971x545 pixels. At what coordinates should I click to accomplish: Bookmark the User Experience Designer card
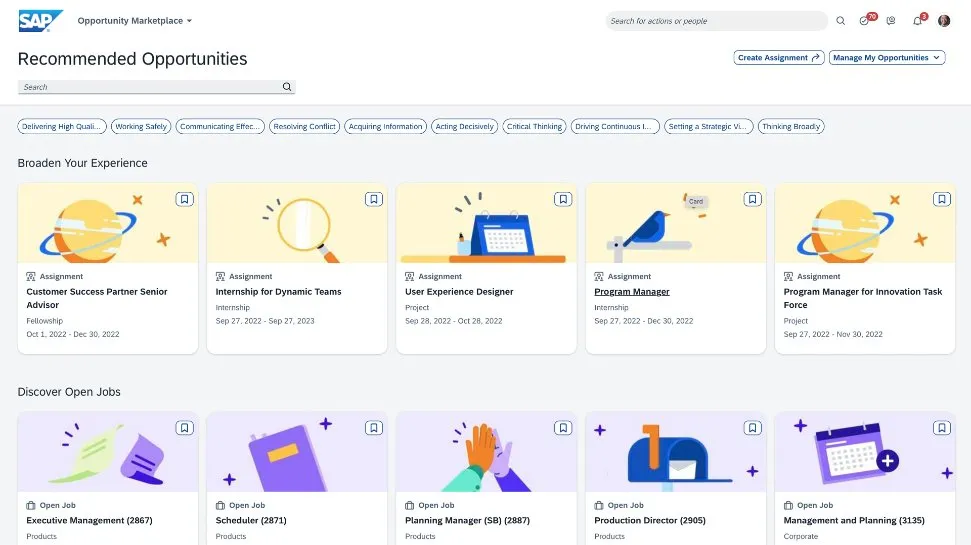click(x=563, y=199)
